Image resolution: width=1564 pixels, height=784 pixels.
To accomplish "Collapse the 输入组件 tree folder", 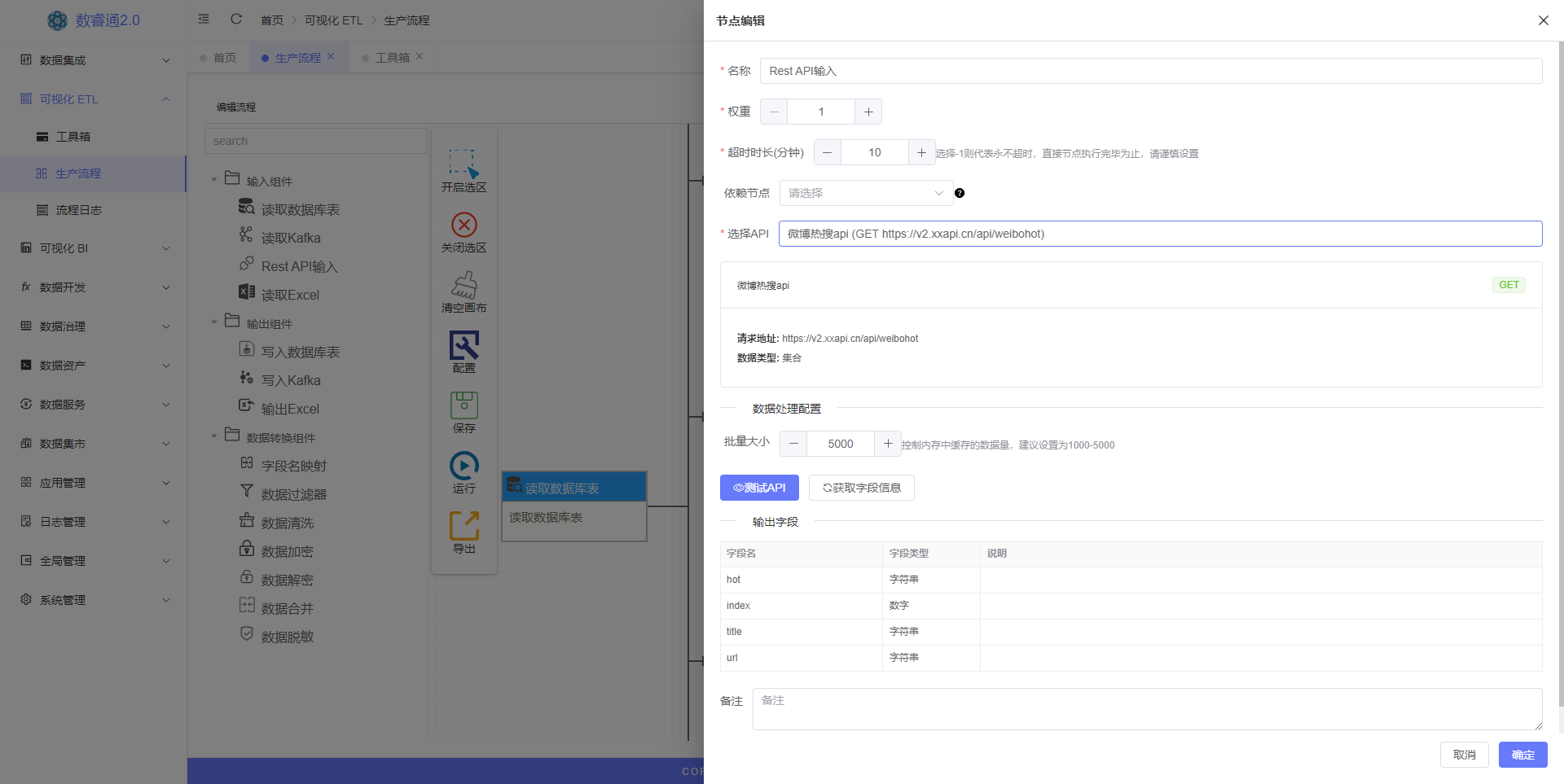I will point(214,180).
